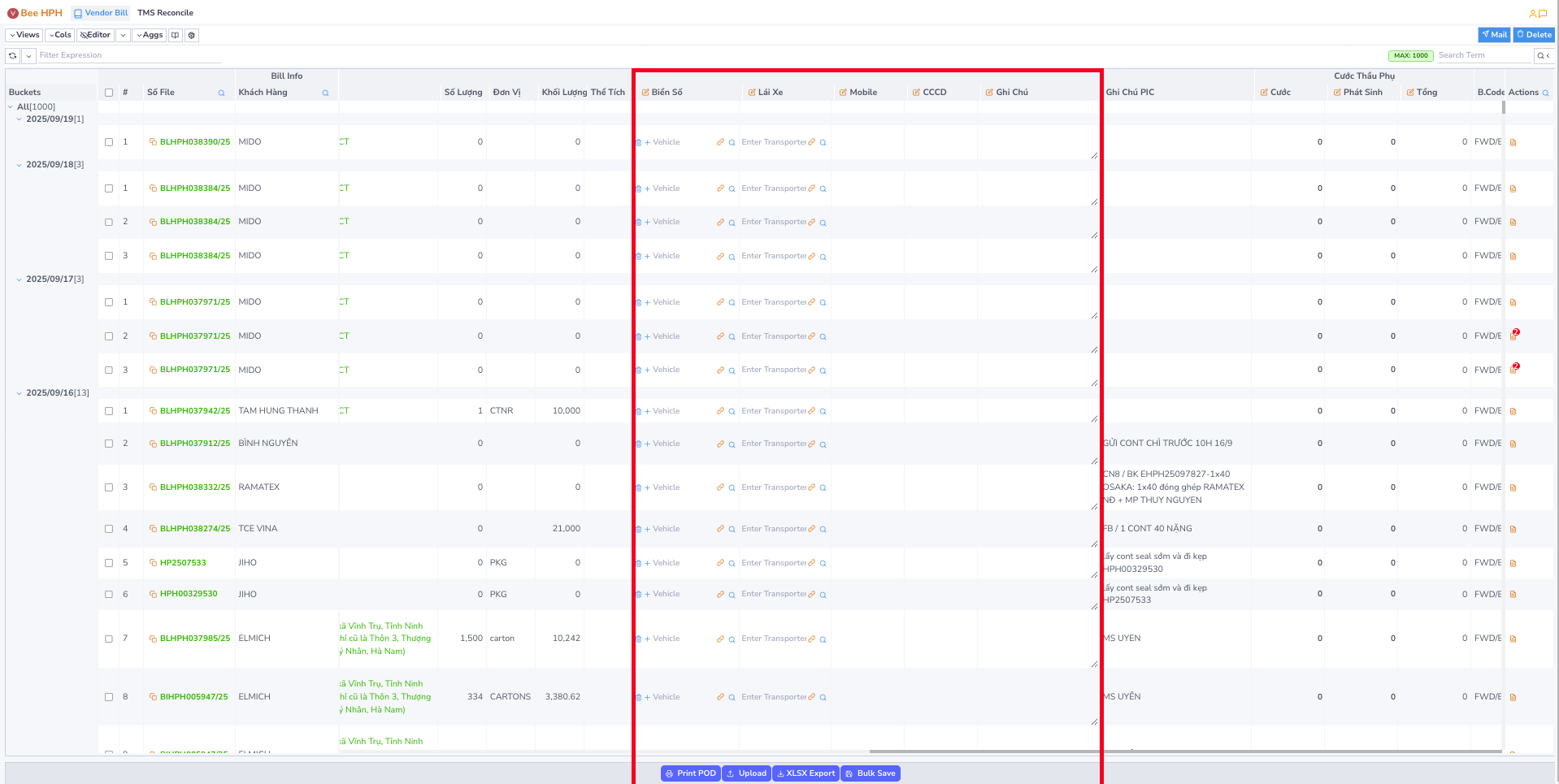
Task: Expand the Aggs dropdown
Action: [x=149, y=35]
